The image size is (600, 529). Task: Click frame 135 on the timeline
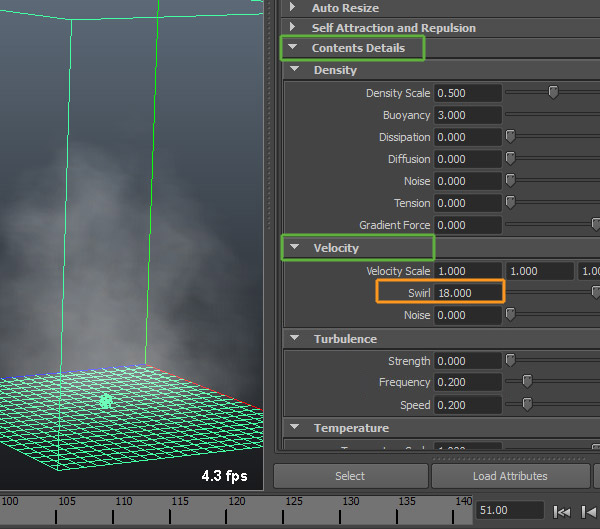(397, 516)
